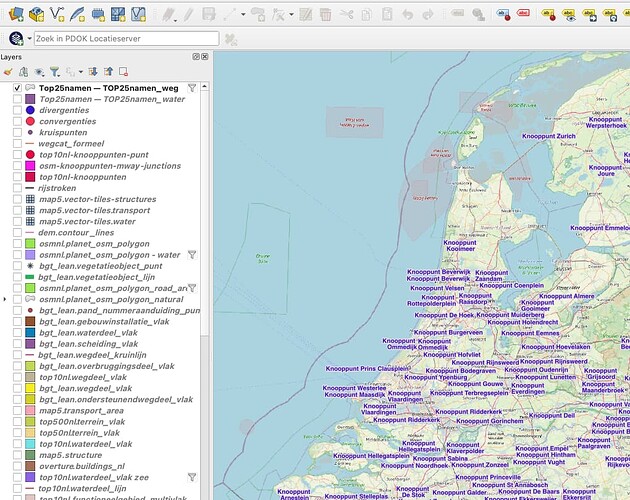630x500 pixels.
Task: Open Manage Map Themes eye dropdown
Action: (39, 72)
